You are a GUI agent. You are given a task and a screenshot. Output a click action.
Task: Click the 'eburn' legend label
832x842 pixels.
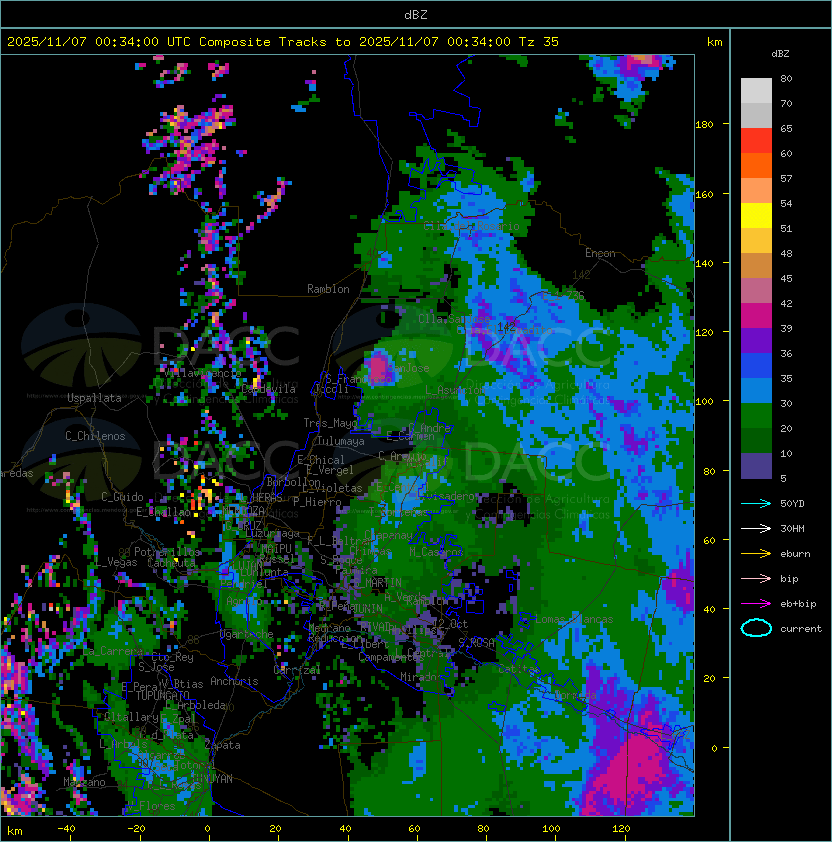pos(795,554)
